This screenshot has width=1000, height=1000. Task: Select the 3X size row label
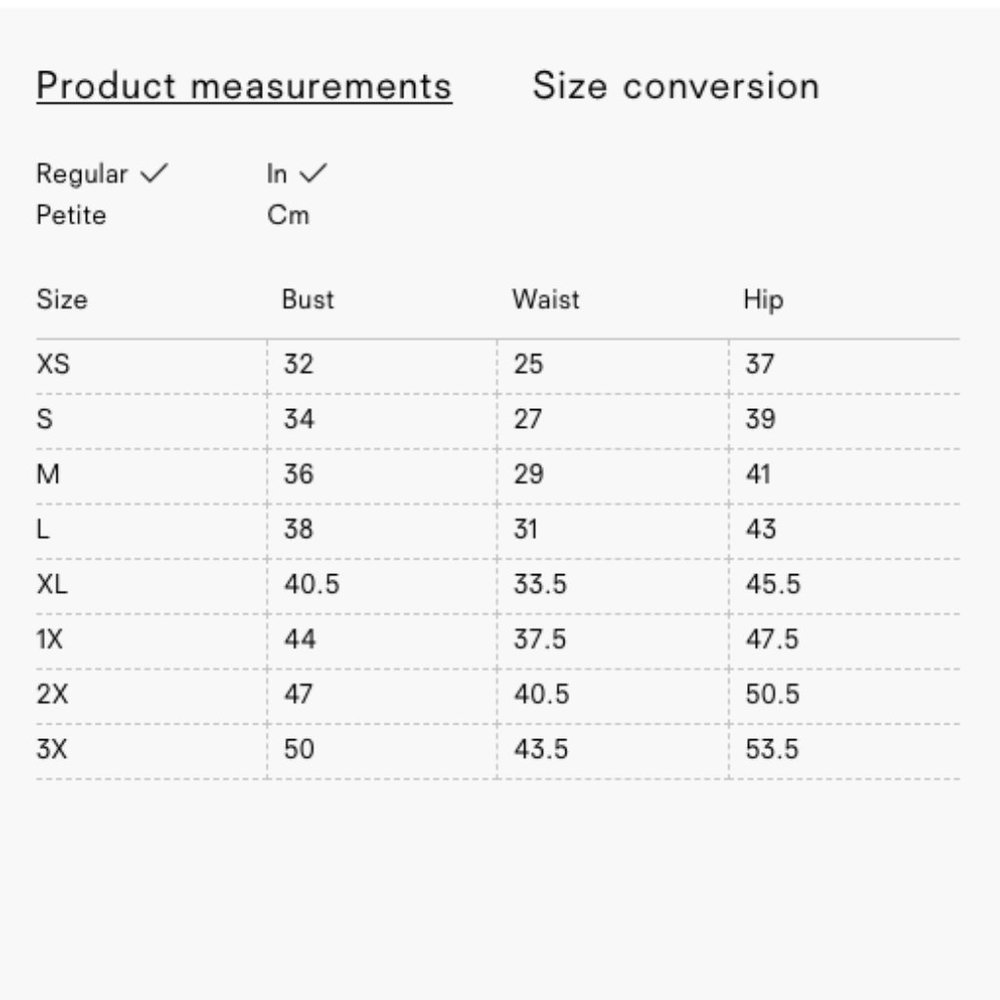(52, 749)
